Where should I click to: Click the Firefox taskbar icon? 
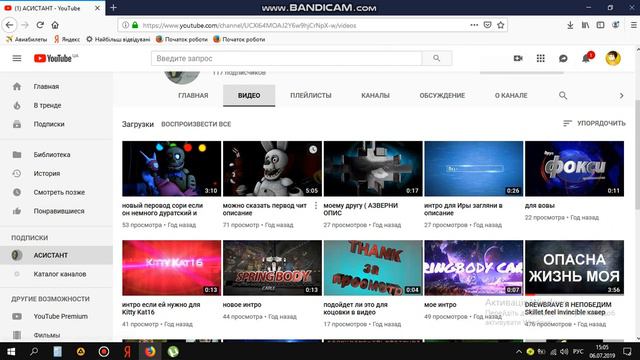tap(150, 351)
